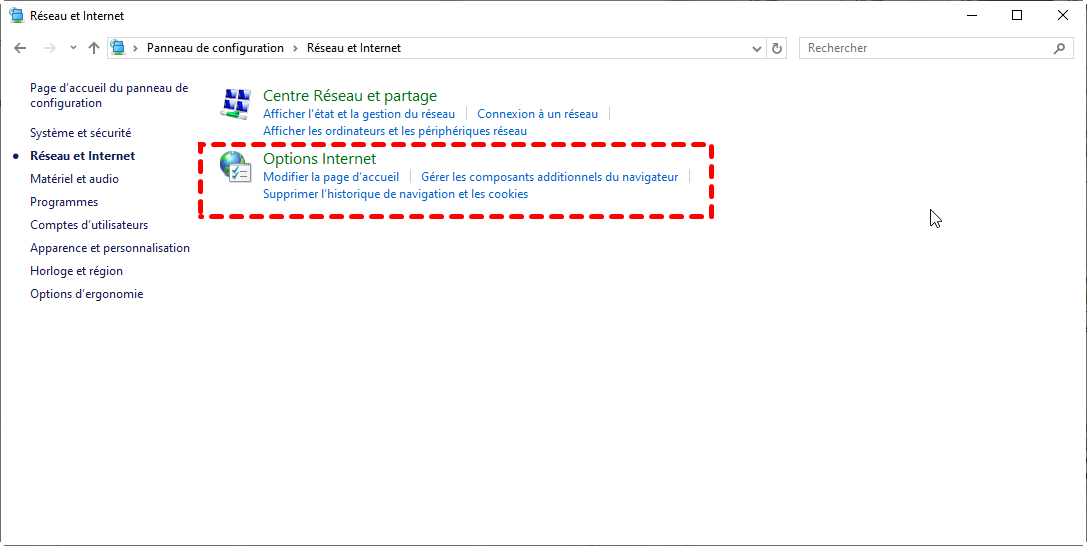This screenshot has height=546, width=1087.
Task: Open Comptes d'utilisateurs category
Action: (x=89, y=225)
